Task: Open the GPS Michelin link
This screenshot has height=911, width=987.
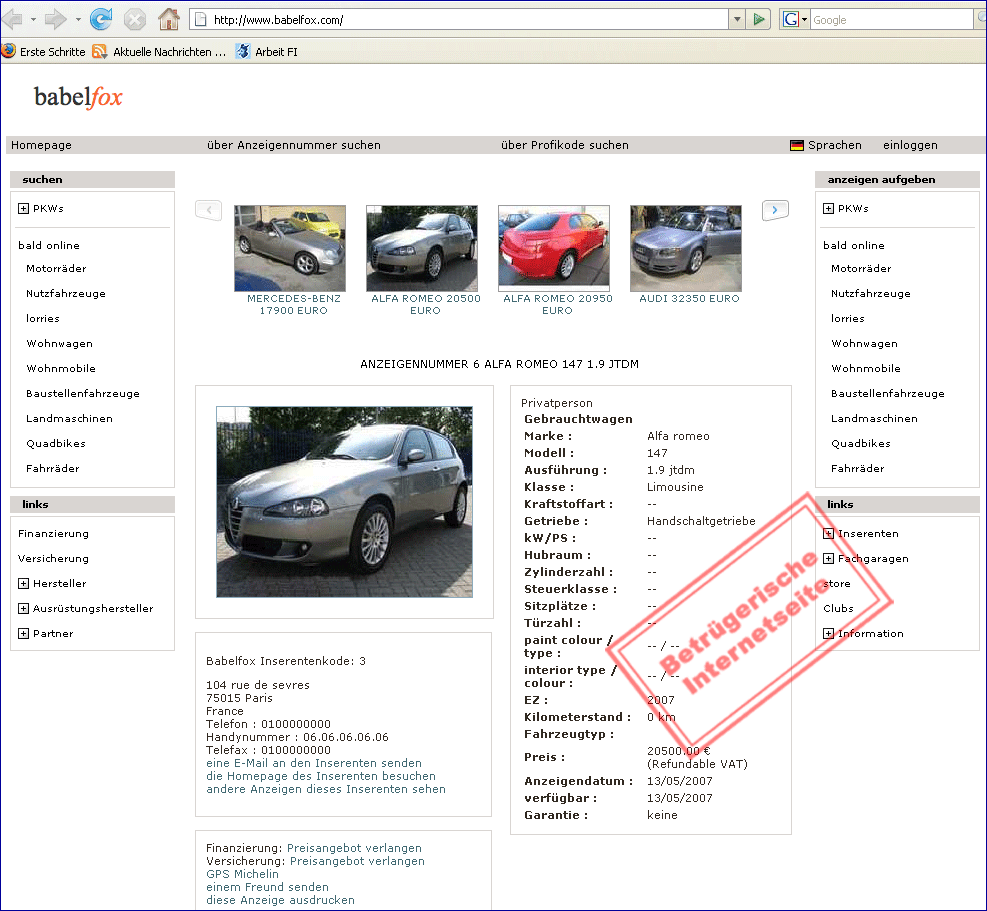Action: click(x=242, y=874)
